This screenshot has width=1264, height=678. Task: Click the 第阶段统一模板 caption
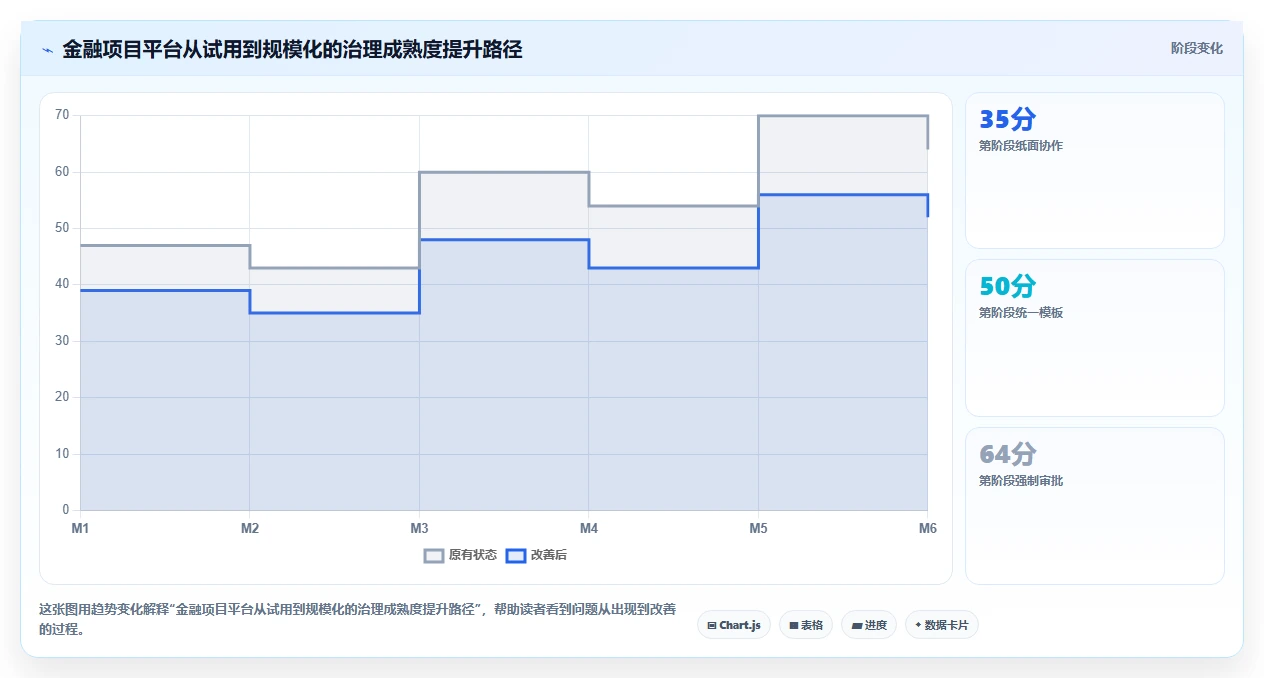click(1021, 313)
